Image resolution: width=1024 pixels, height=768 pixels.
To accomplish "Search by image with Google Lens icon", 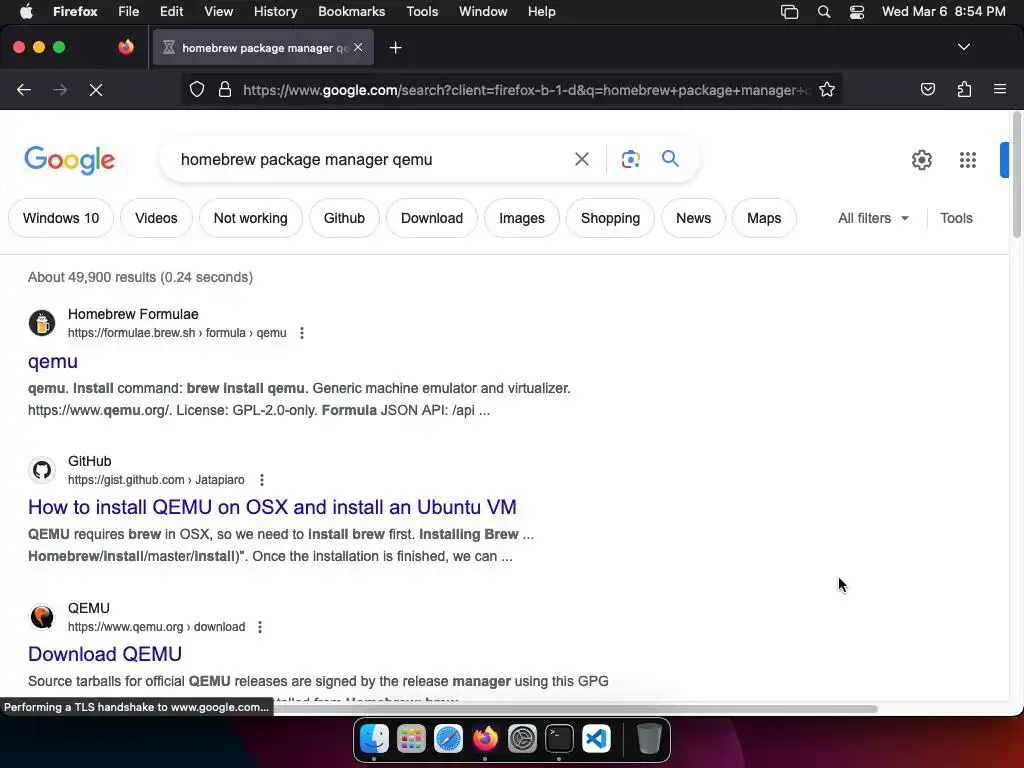I will 630,159.
